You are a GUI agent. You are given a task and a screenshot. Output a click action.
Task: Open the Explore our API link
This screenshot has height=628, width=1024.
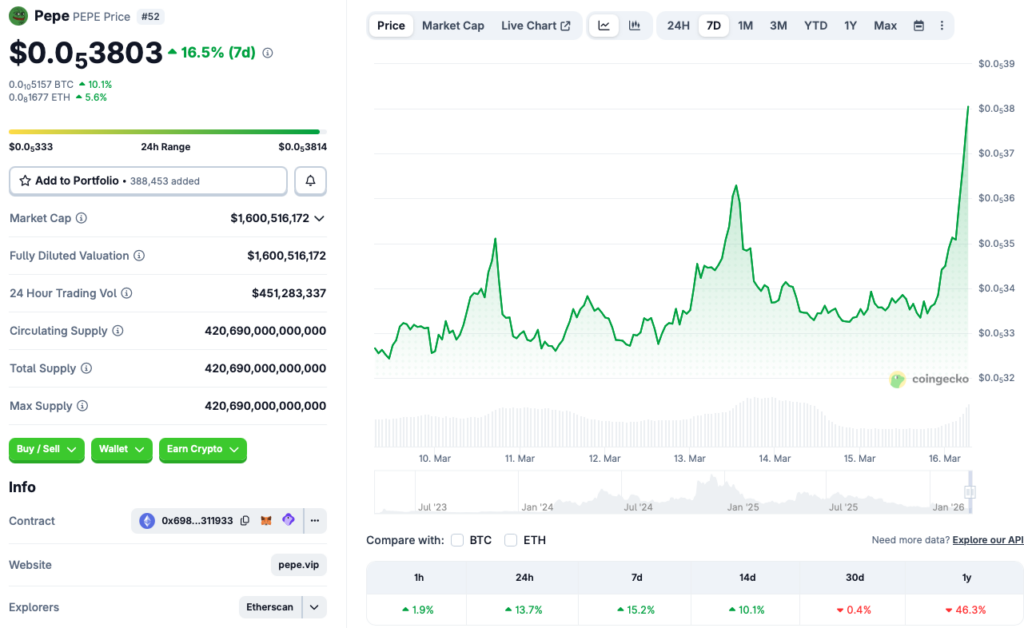(987, 540)
